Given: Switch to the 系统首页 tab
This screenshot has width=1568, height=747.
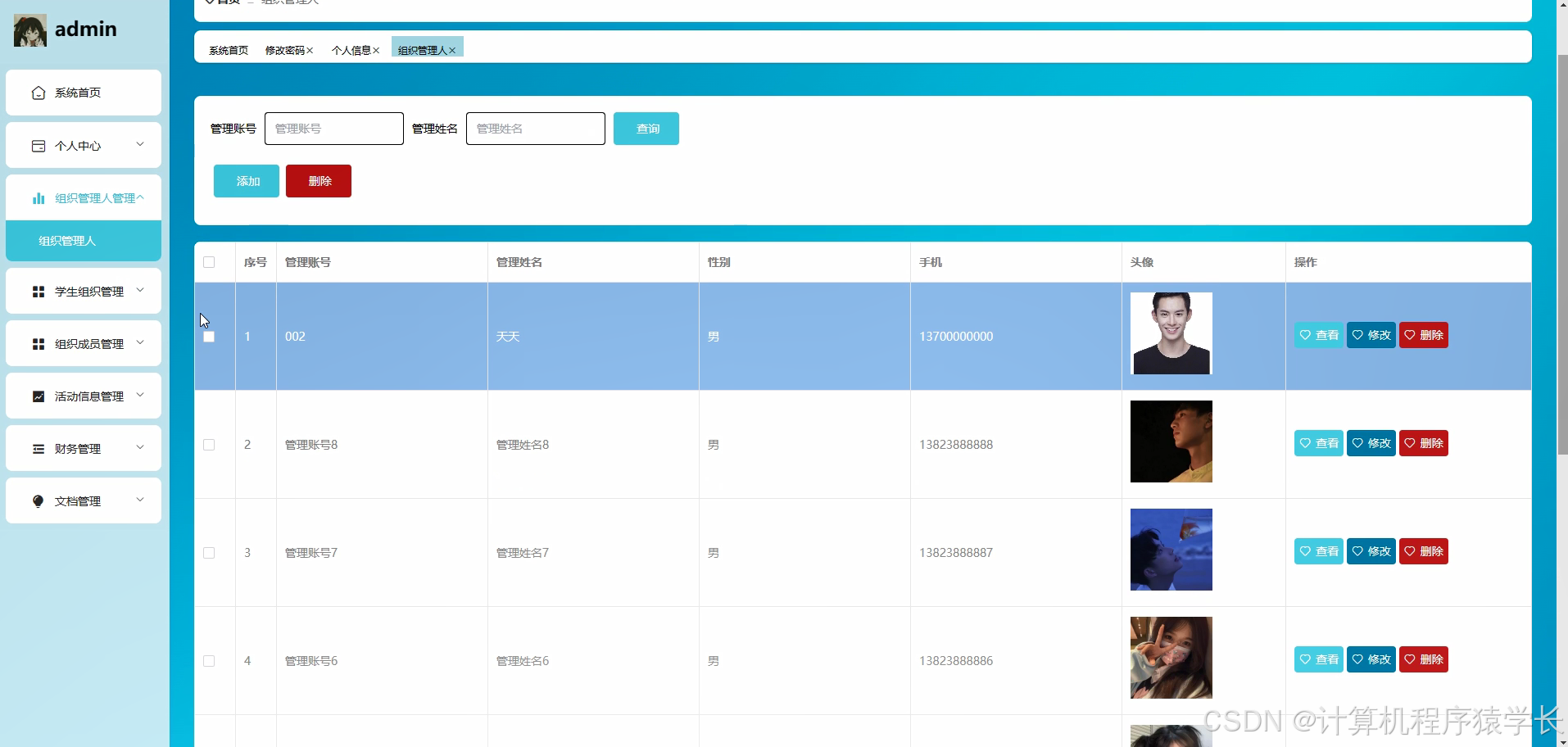Looking at the screenshot, I should pyautogui.click(x=229, y=51).
